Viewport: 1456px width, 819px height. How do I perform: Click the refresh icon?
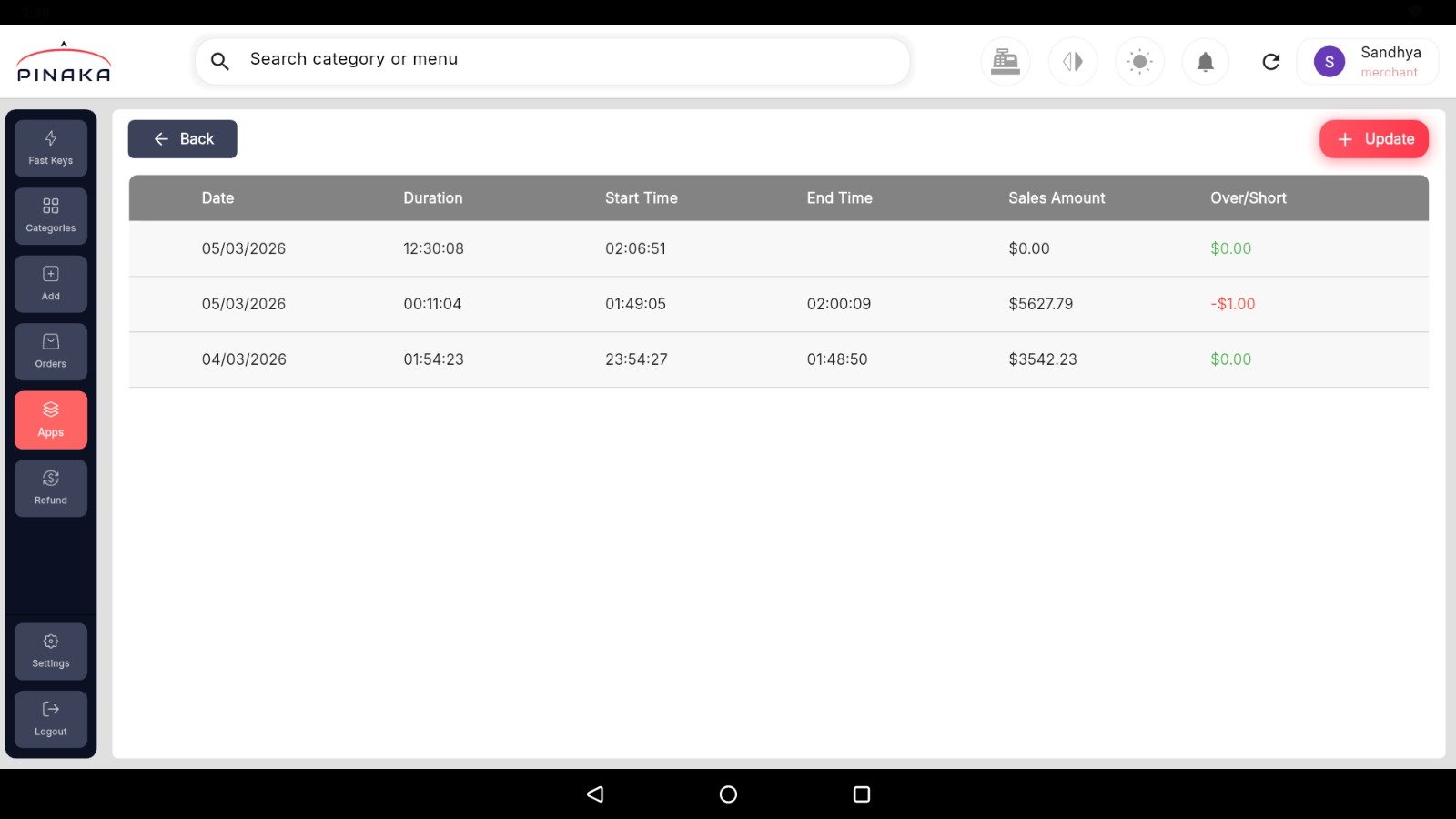click(1271, 62)
